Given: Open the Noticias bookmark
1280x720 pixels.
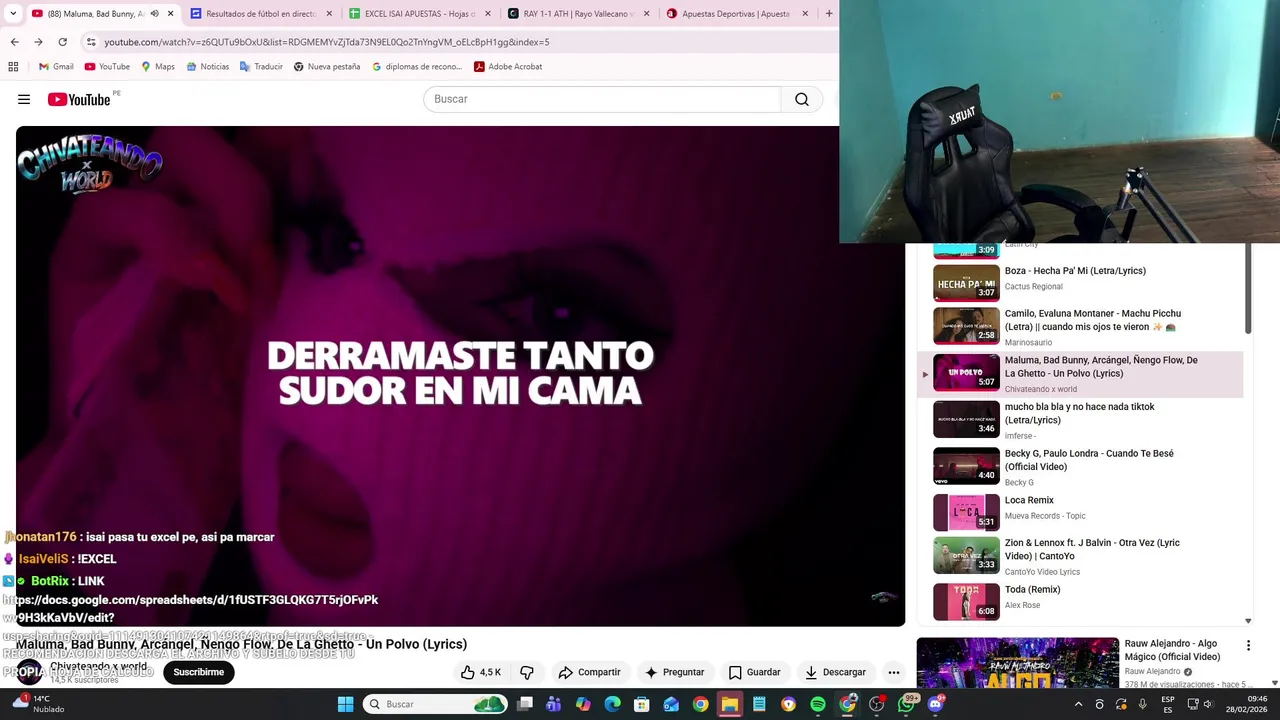Looking at the screenshot, I should [207, 67].
